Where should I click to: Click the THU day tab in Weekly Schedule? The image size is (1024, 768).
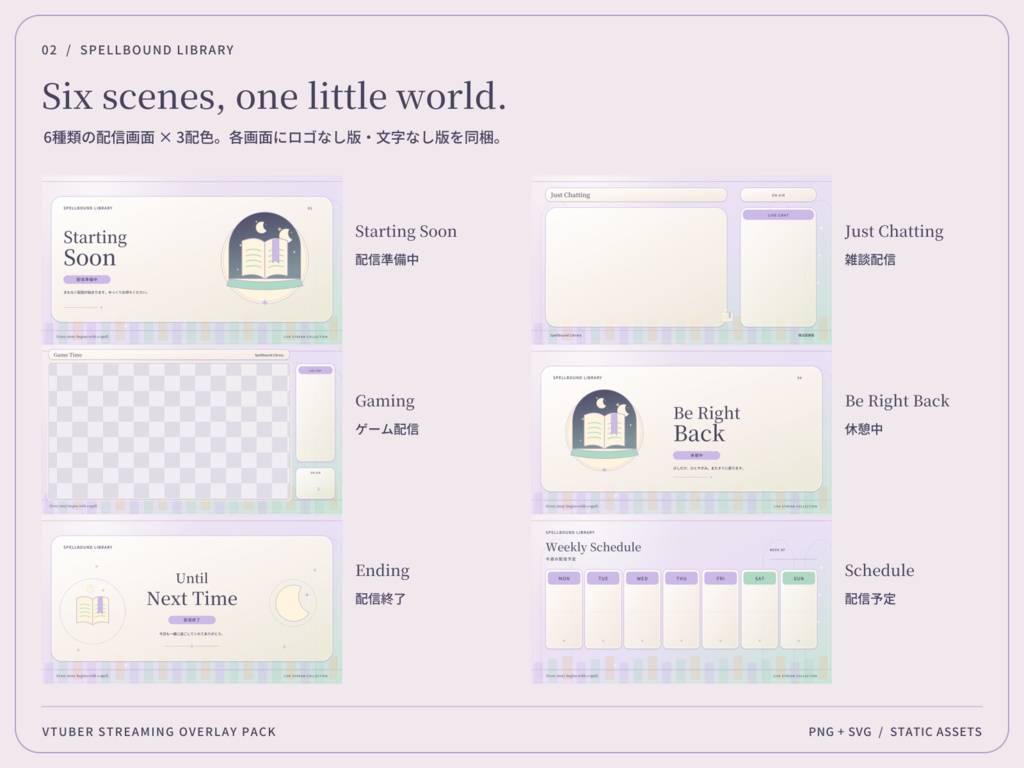(681, 579)
